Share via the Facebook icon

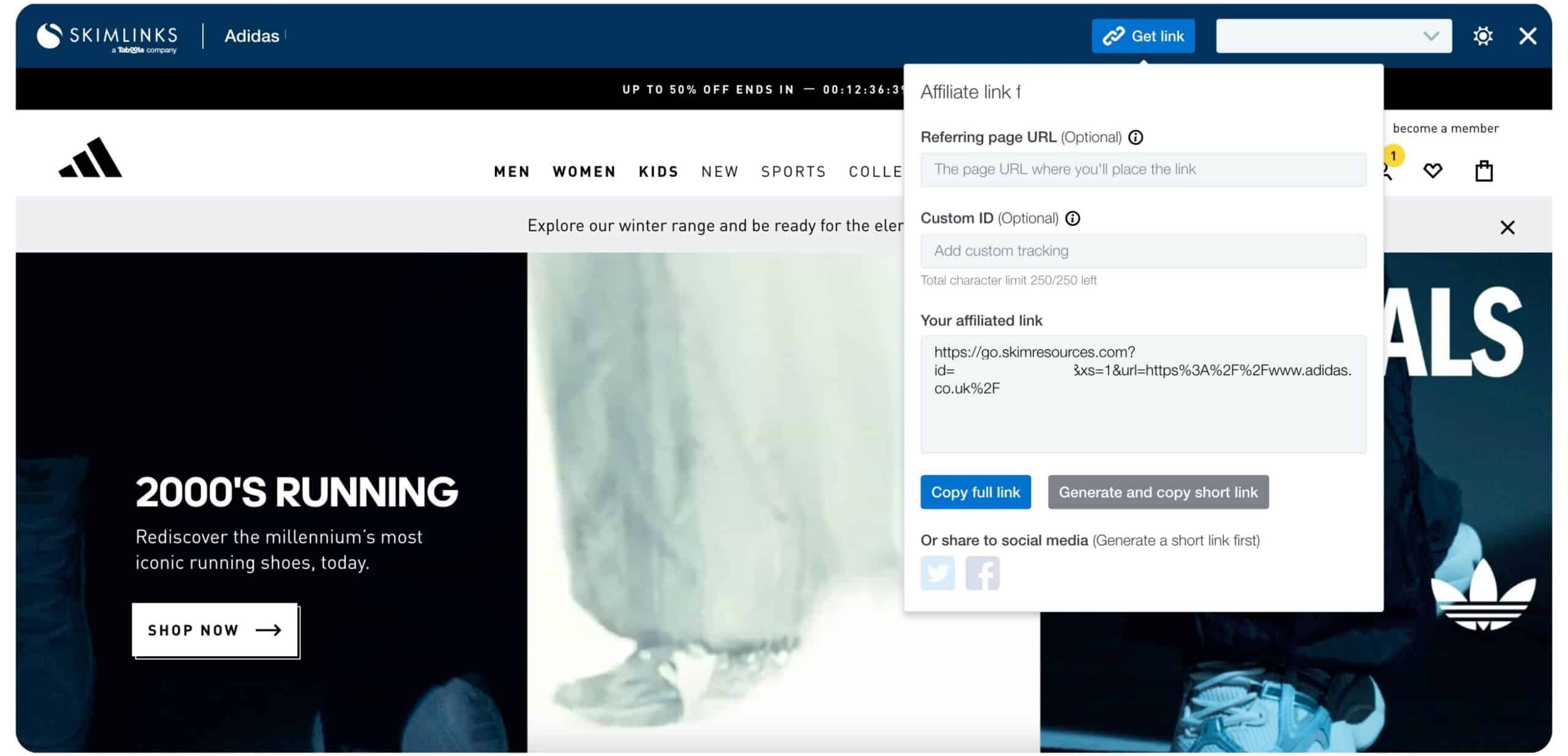[x=982, y=572]
